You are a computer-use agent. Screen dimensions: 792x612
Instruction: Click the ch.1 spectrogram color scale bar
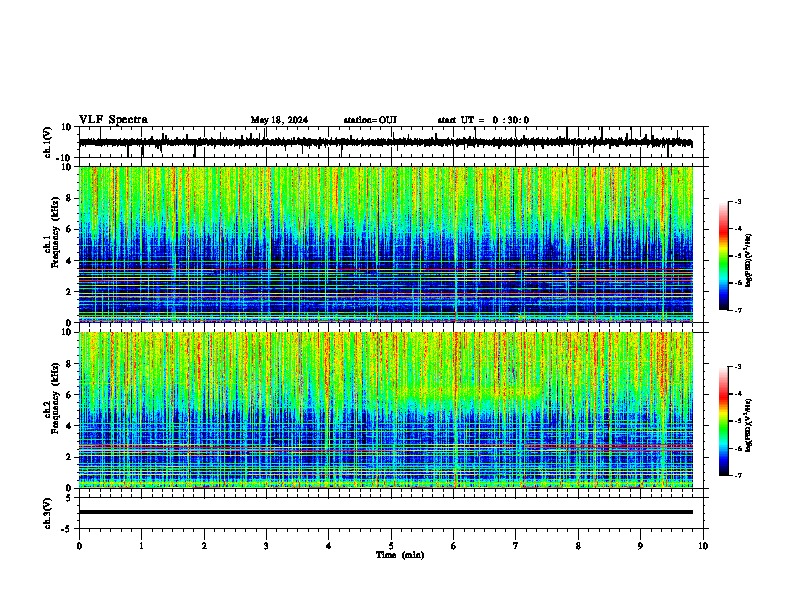pyautogui.click(x=724, y=256)
